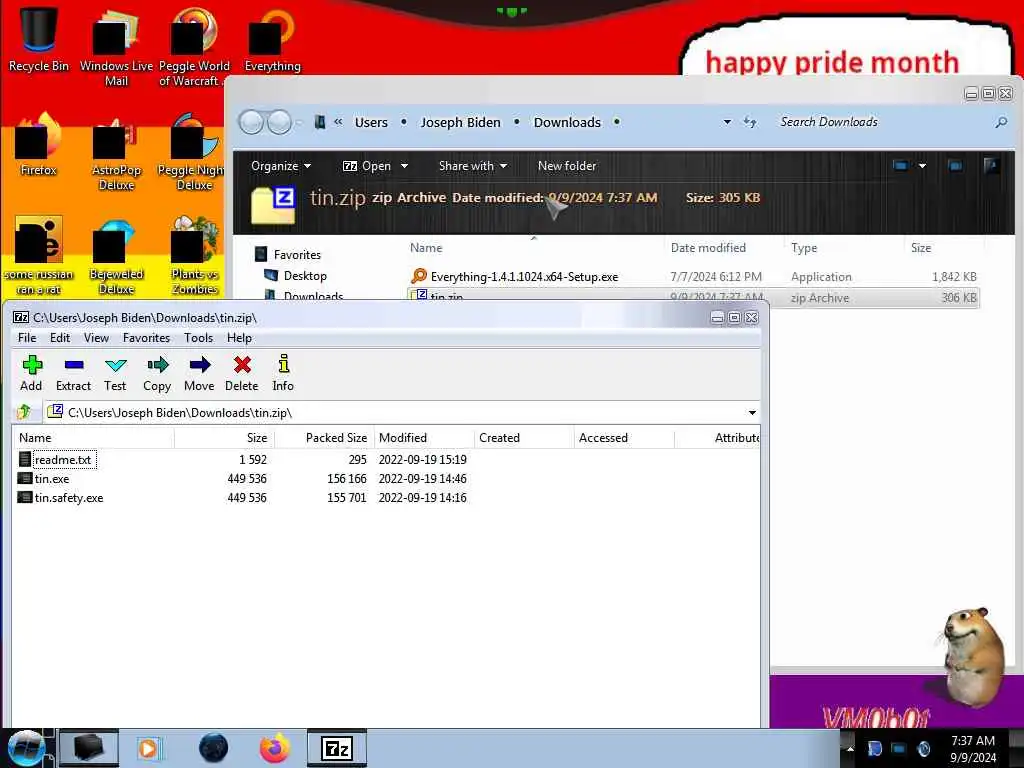Expand the Open button dropdown arrow in Explorer
1024x768 pixels.
[404, 166]
